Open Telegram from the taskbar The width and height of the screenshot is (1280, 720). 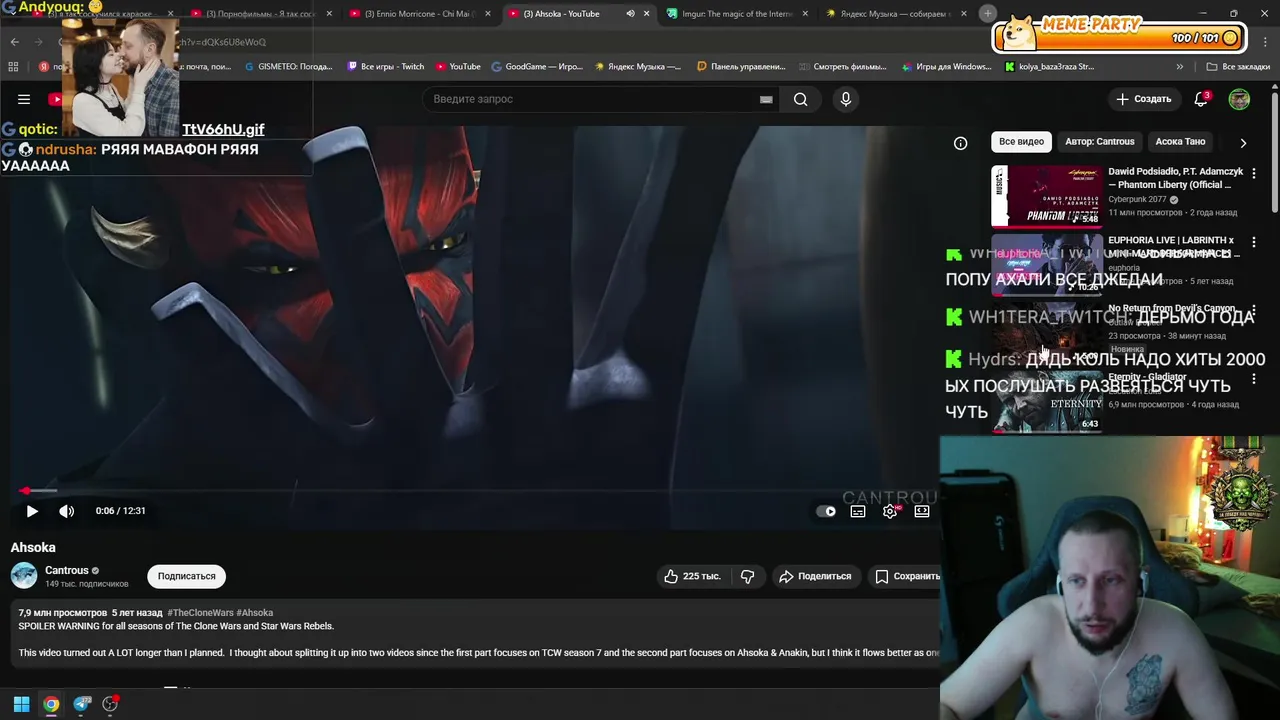point(82,704)
